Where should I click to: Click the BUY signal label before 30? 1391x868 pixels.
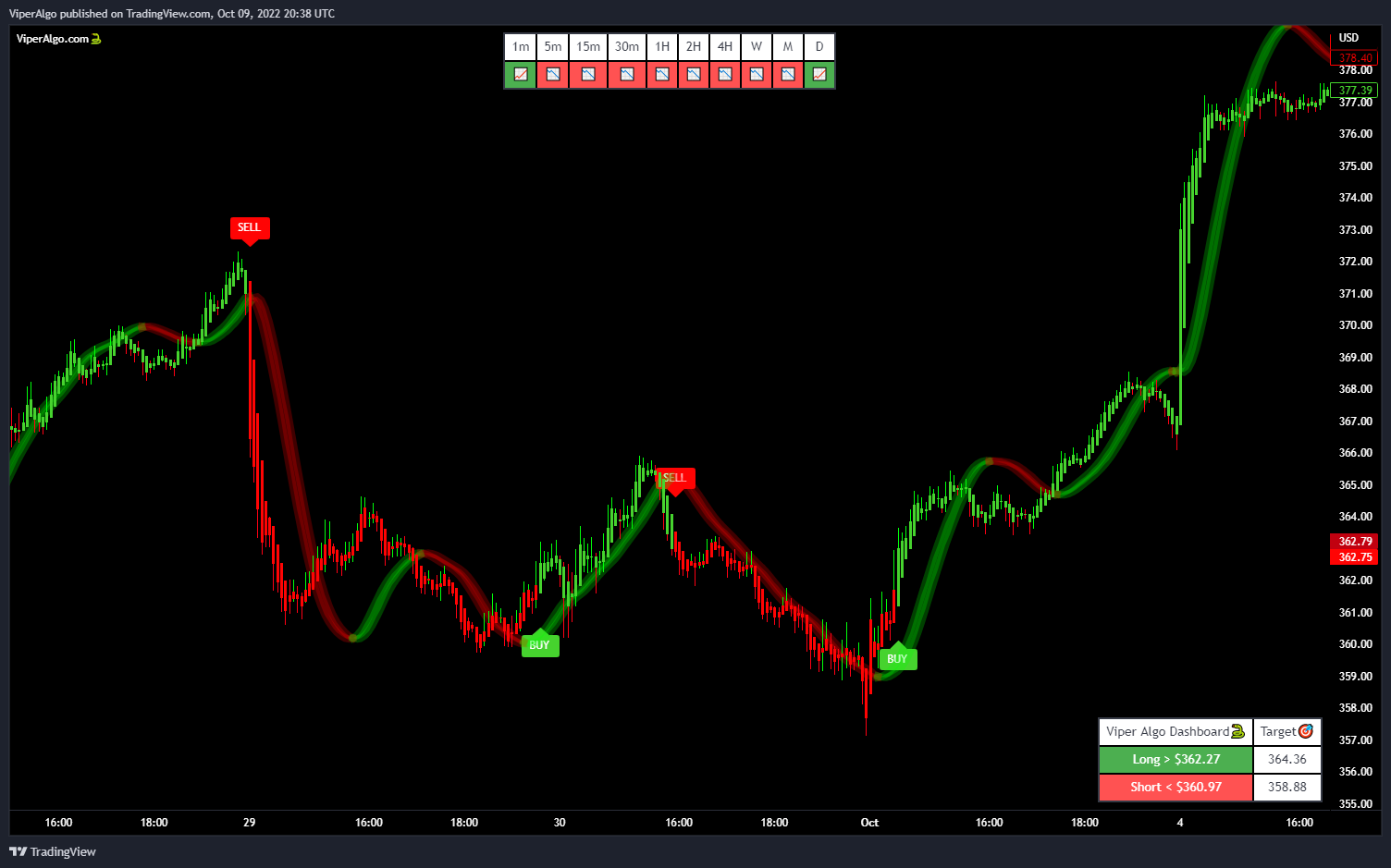click(x=540, y=645)
